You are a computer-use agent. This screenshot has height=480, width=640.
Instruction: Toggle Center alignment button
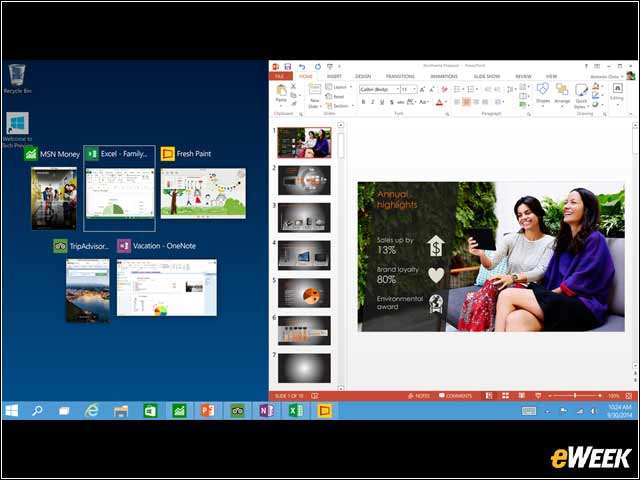click(466, 102)
